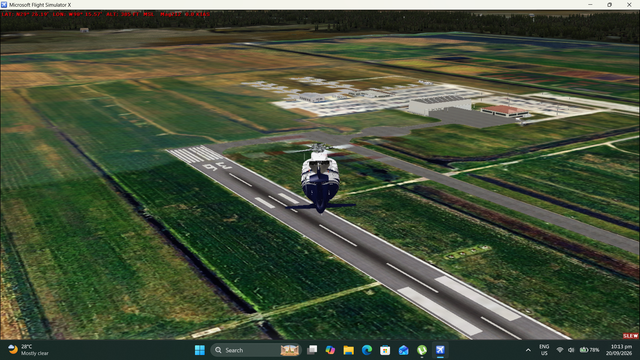Image resolution: width=640 pixels, height=360 pixels.
Task: Open the ENG US language switcher
Action: [x=544, y=350]
